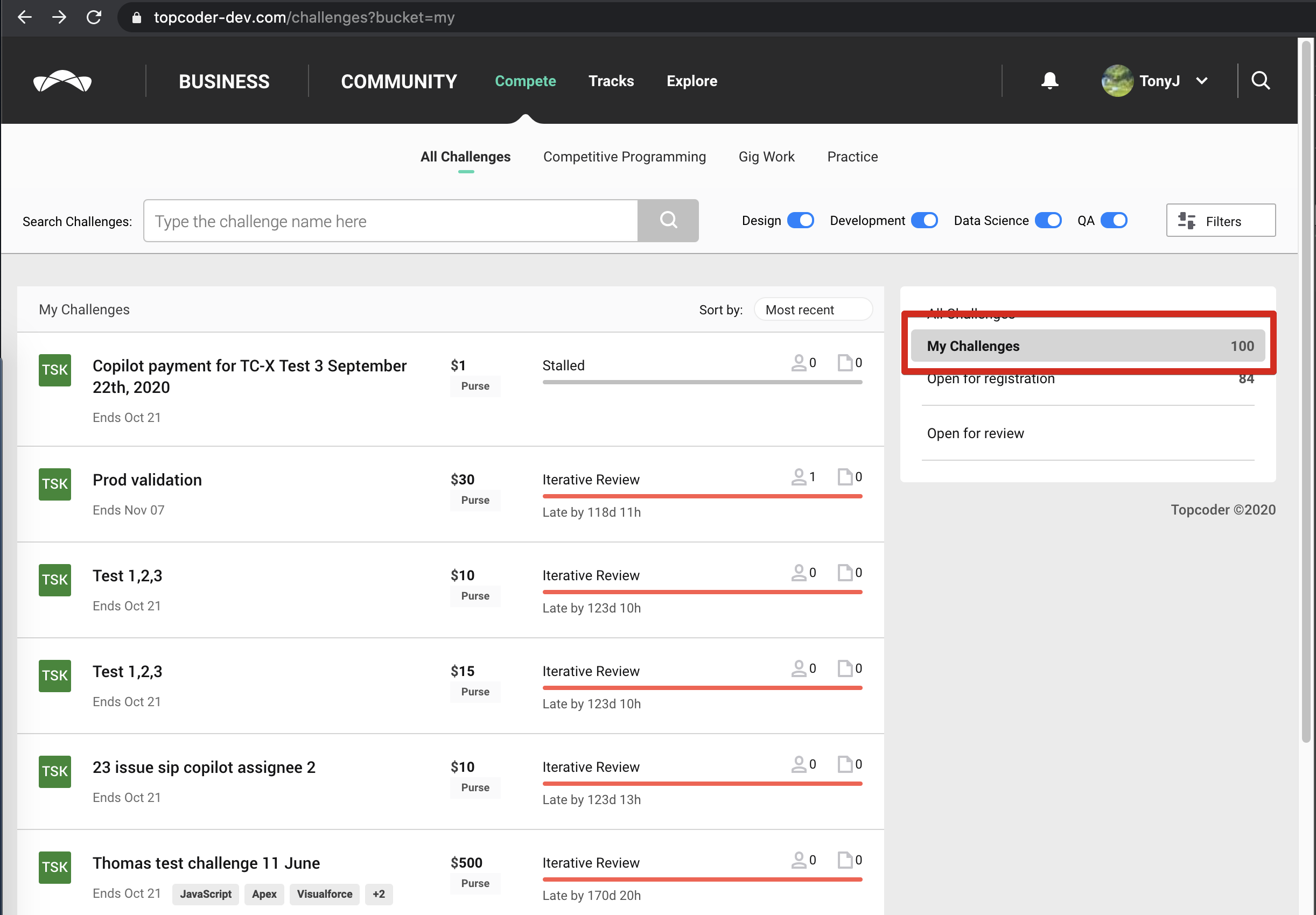Open the Filters button

1220,221
